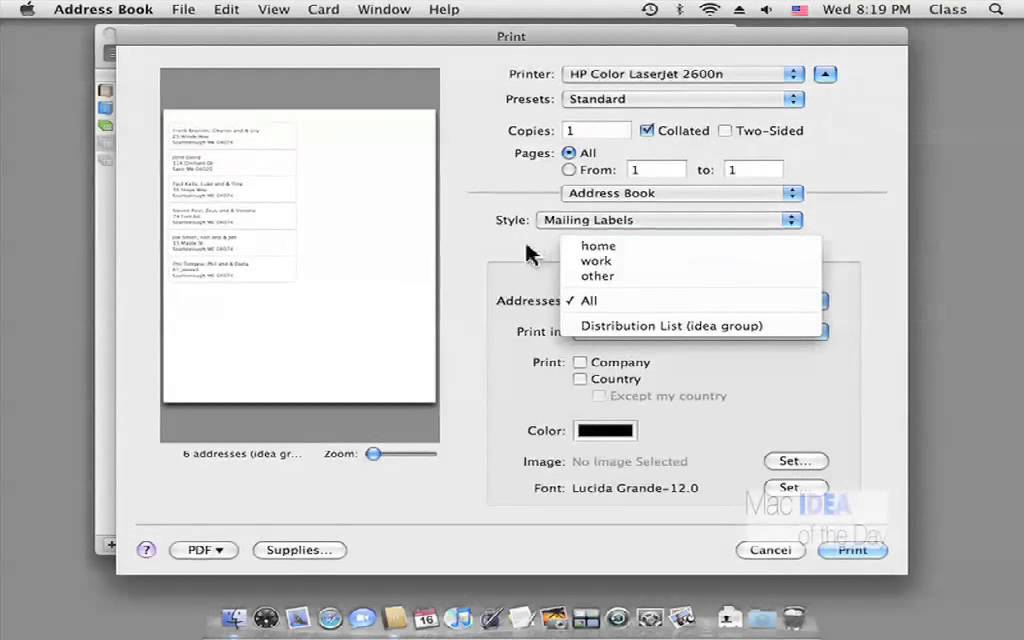Open the Apple menu
1024x640 pixels.
pyautogui.click(x=27, y=9)
